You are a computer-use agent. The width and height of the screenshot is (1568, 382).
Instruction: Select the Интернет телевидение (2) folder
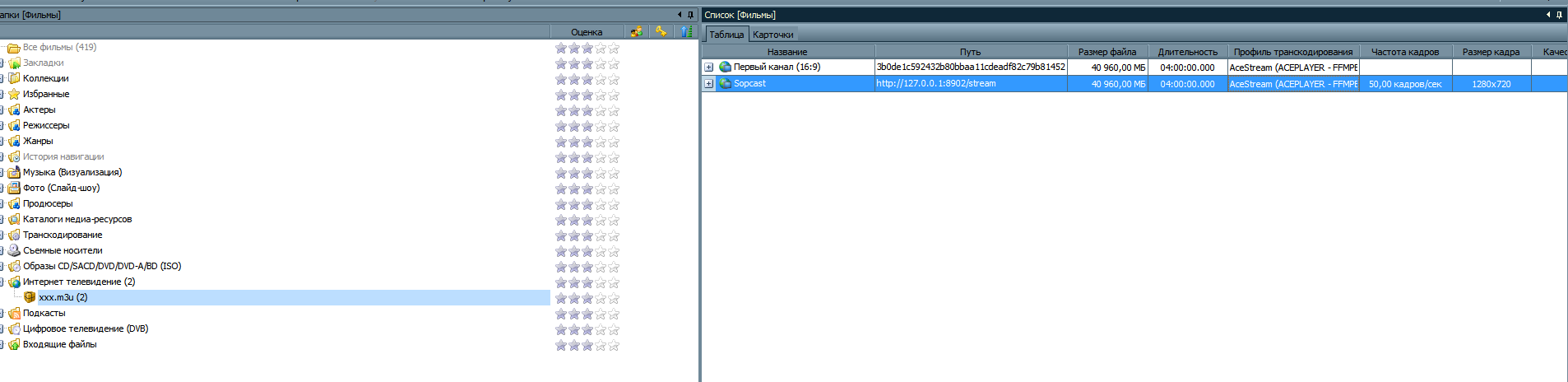click(78, 282)
